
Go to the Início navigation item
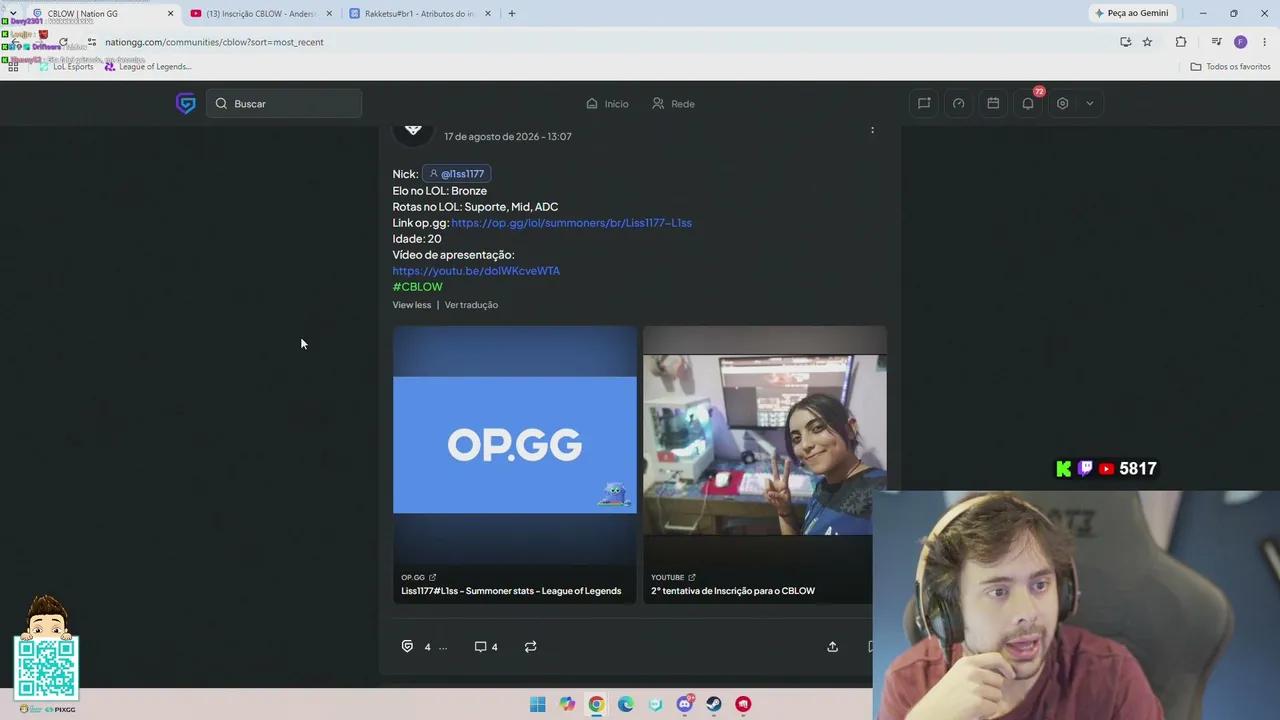click(x=607, y=103)
